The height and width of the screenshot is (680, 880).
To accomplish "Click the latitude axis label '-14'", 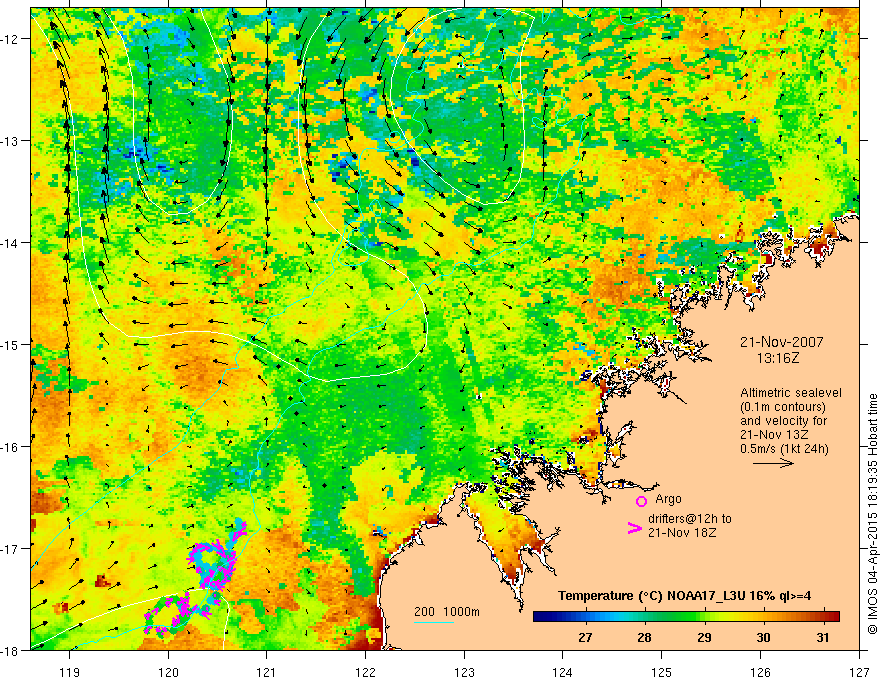I will coord(11,243).
